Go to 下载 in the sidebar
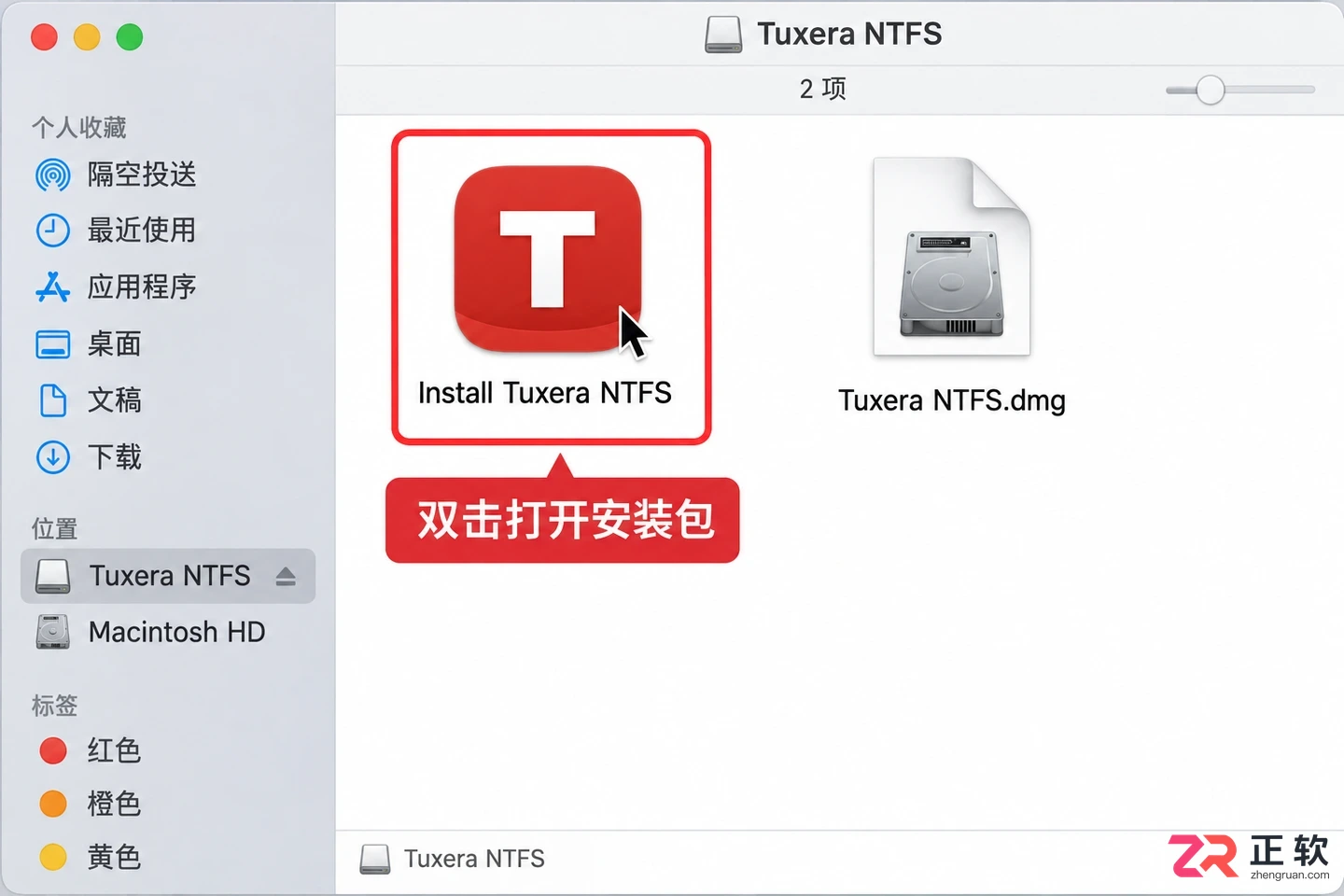This screenshot has width=1344, height=896. [x=114, y=457]
